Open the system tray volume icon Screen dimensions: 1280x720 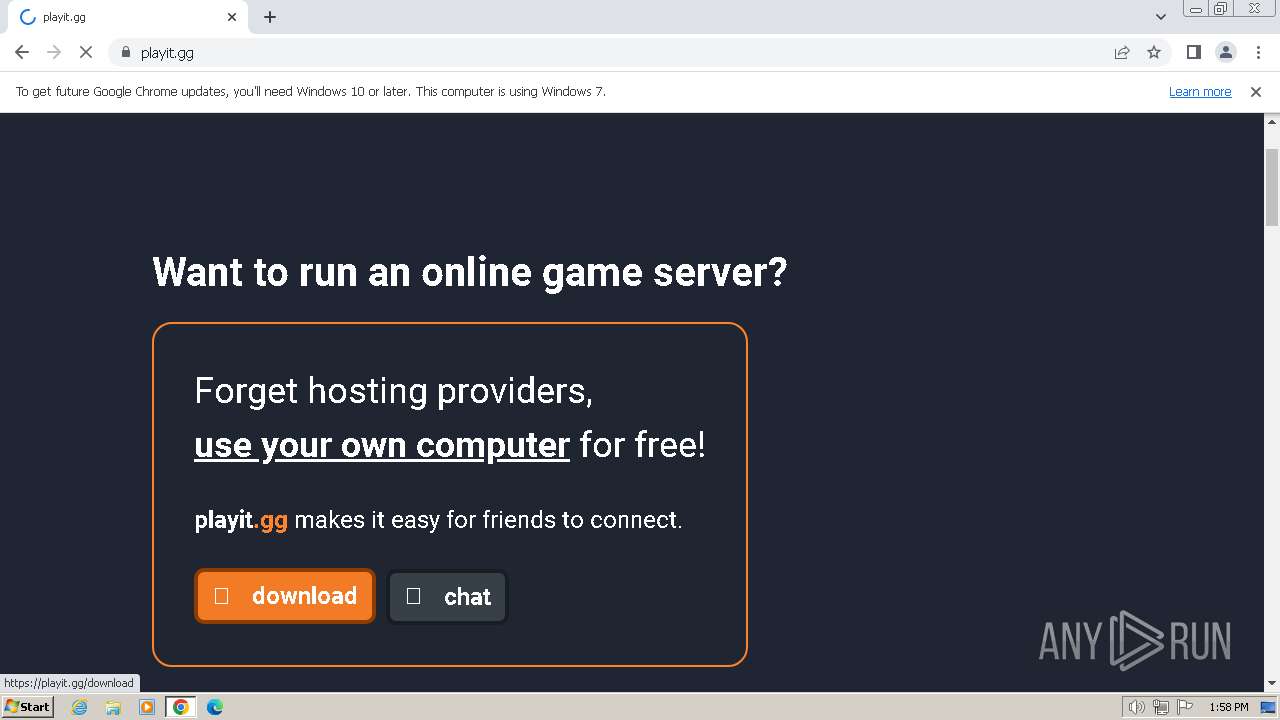click(x=1137, y=707)
